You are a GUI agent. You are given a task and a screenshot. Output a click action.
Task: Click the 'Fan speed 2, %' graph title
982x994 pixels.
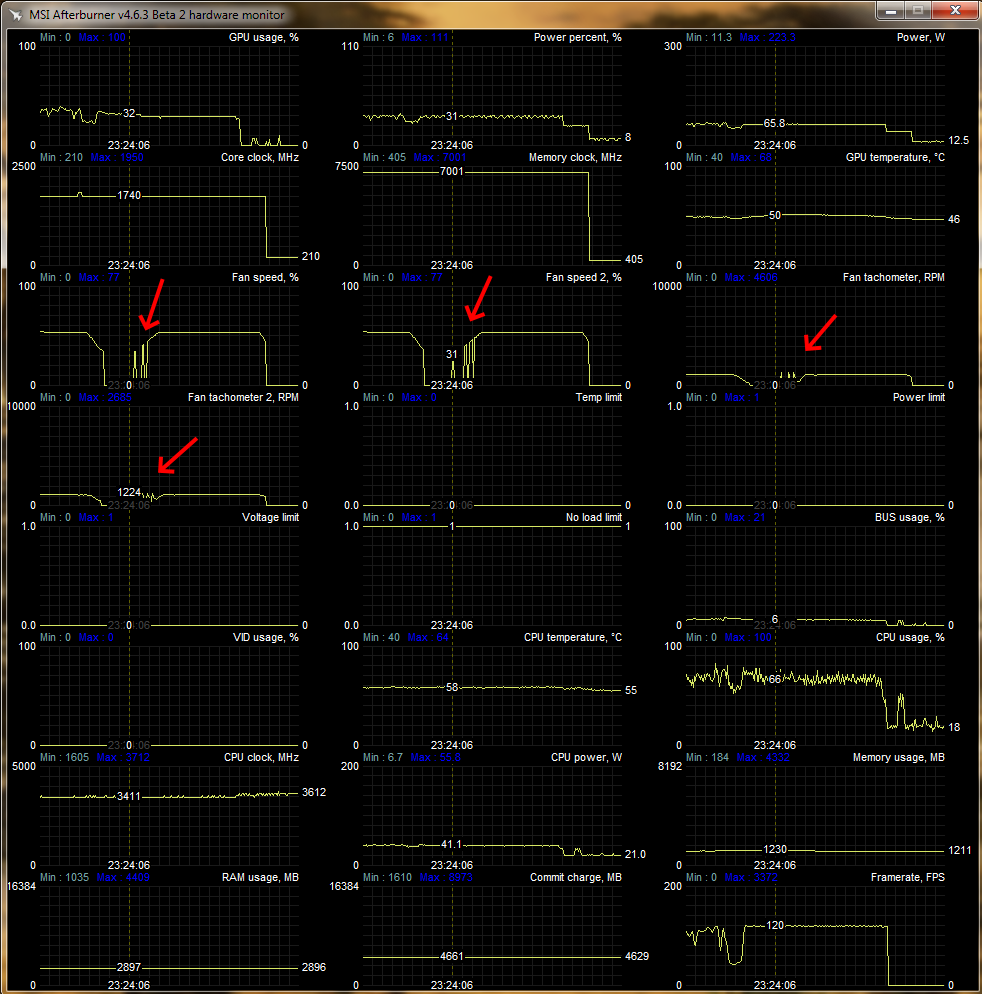(584, 277)
